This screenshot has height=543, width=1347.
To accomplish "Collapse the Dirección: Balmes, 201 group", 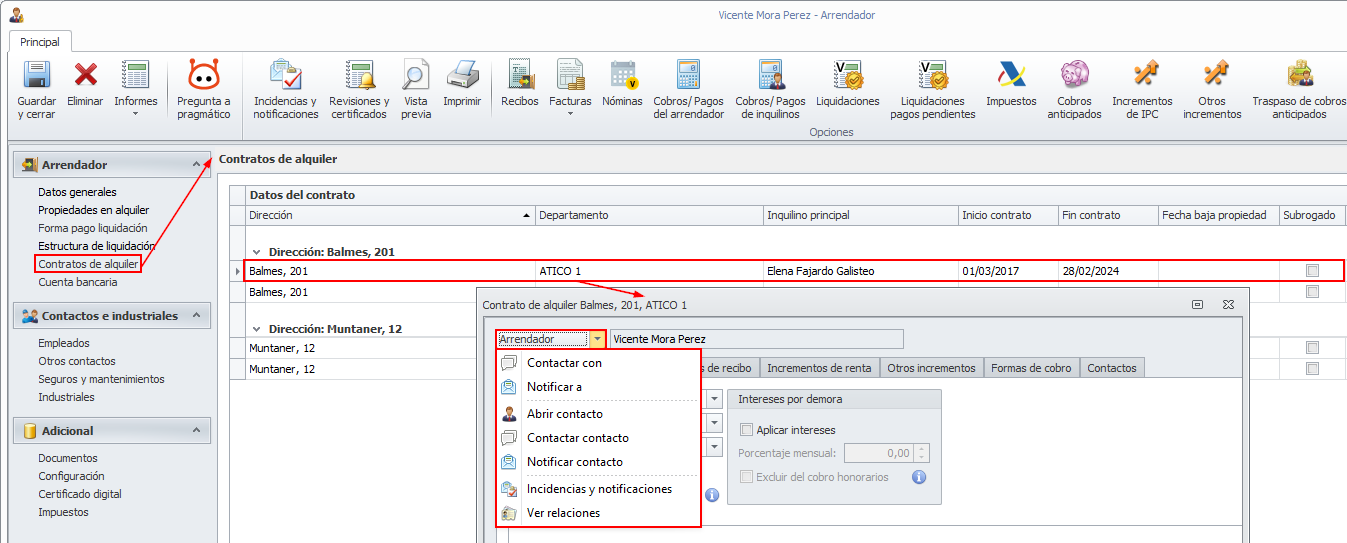I will [257, 252].
